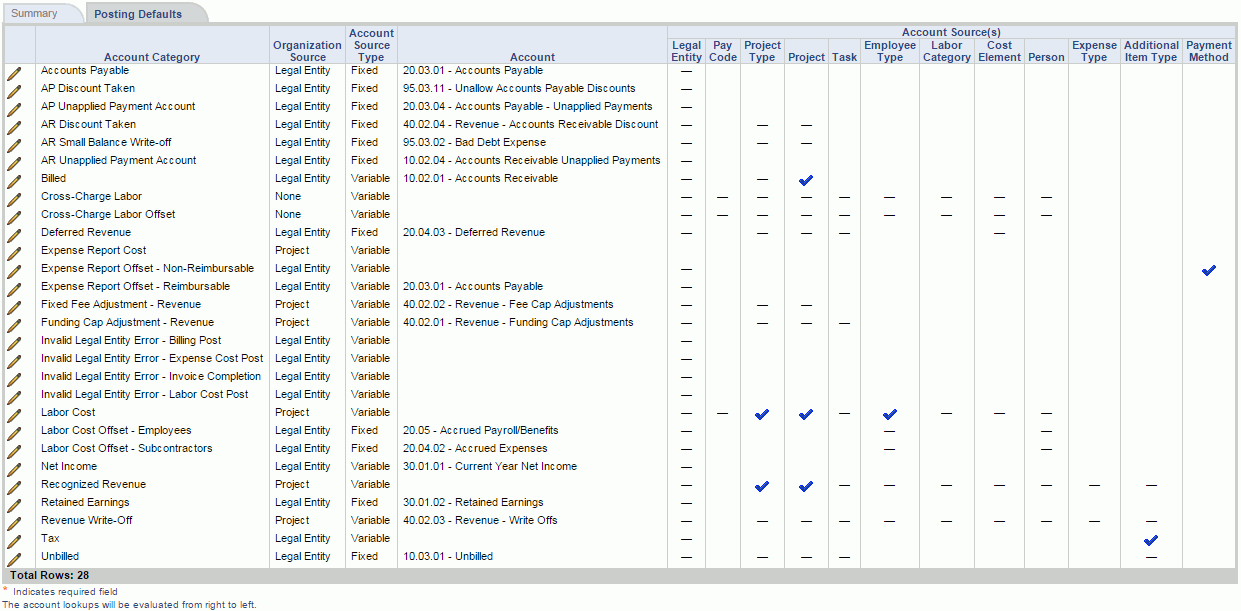The image size is (1241, 611).
Task: Click the Employee Type column header
Action: pos(890,51)
